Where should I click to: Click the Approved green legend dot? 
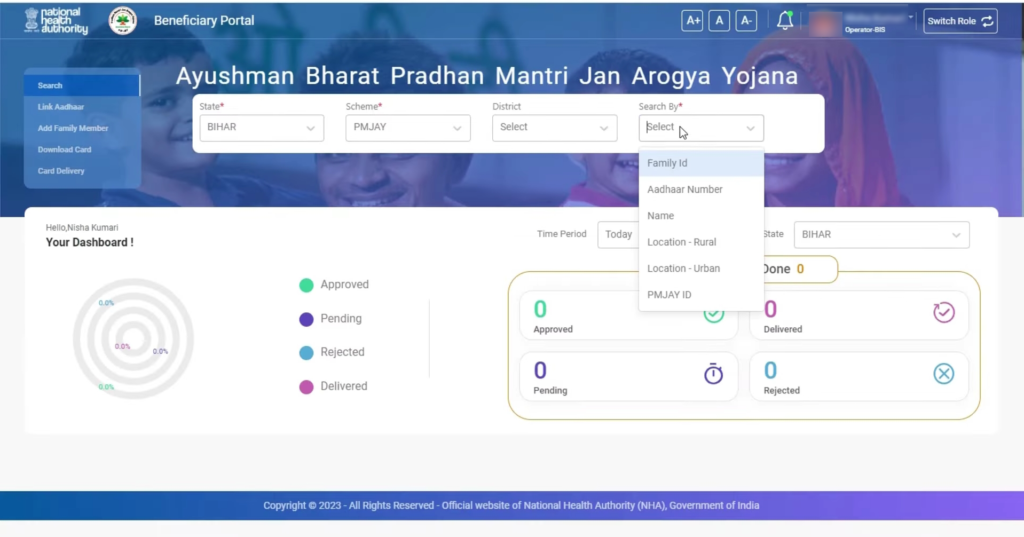pyautogui.click(x=306, y=285)
